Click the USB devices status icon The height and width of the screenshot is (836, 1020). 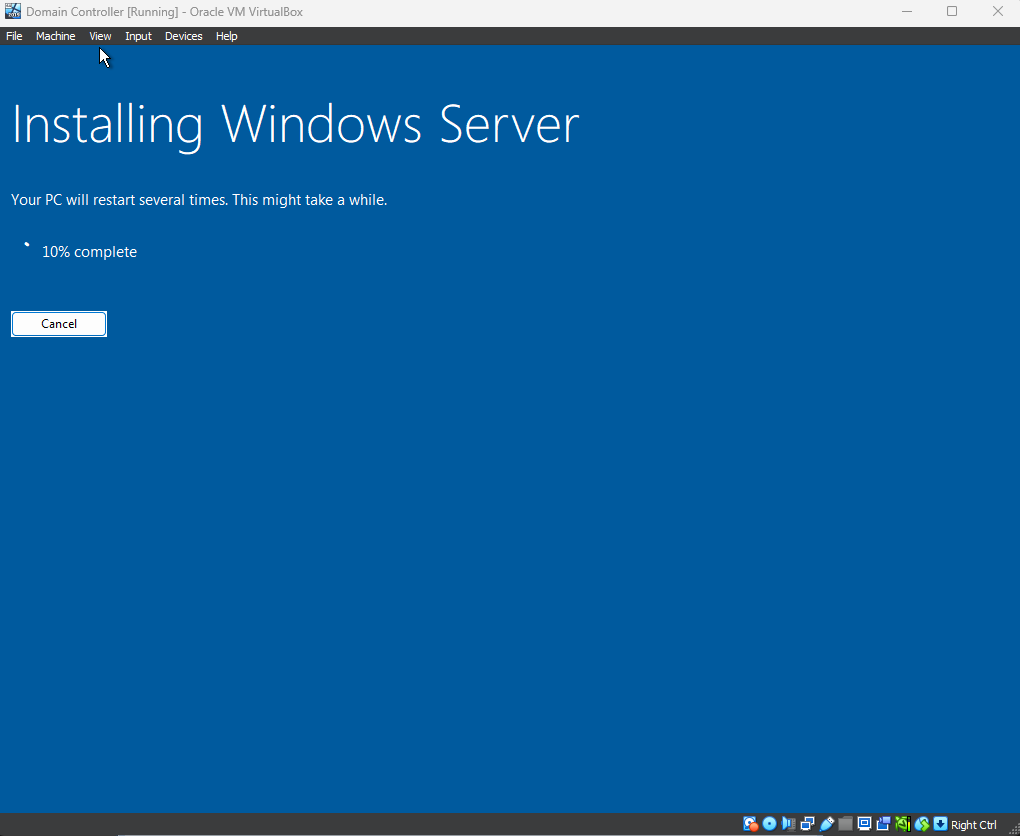click(827, 824)
